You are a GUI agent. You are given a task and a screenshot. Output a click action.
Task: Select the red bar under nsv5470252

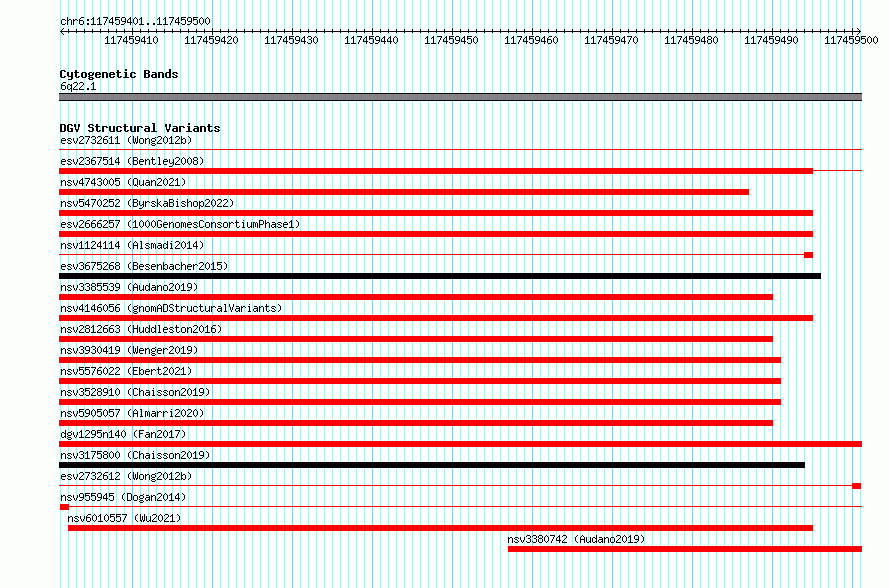pyautogui.click(x=436, y=213)
